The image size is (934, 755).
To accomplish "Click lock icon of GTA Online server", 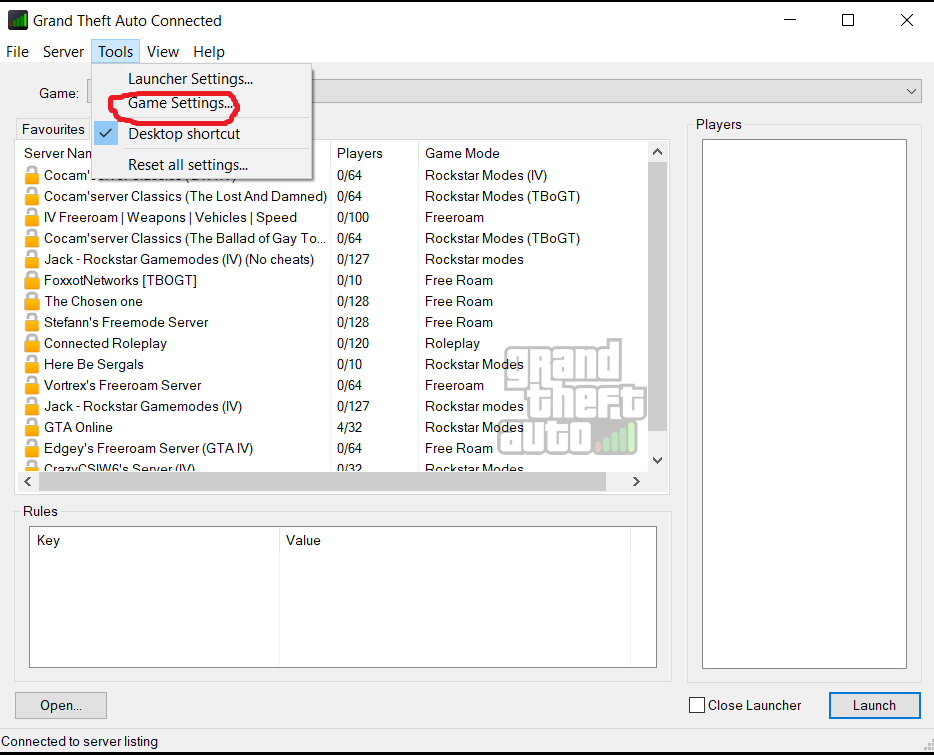I will (32, 428).
